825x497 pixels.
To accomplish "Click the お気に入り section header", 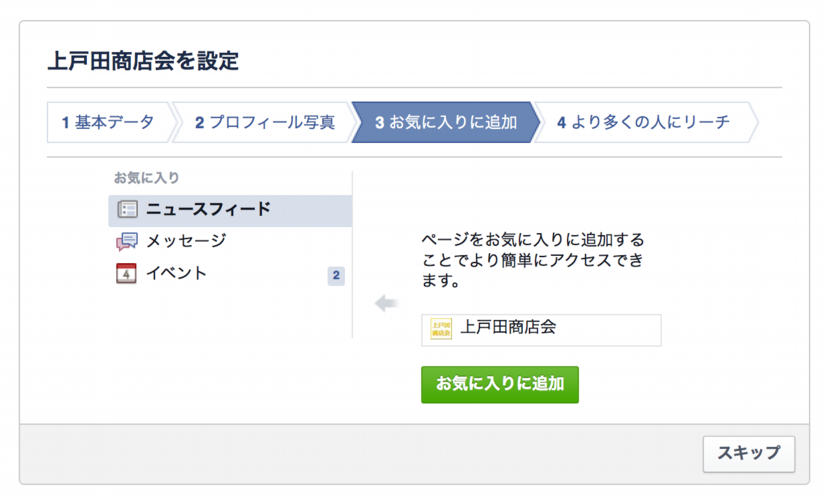I will pyautogui.click(x=146, y=178).
